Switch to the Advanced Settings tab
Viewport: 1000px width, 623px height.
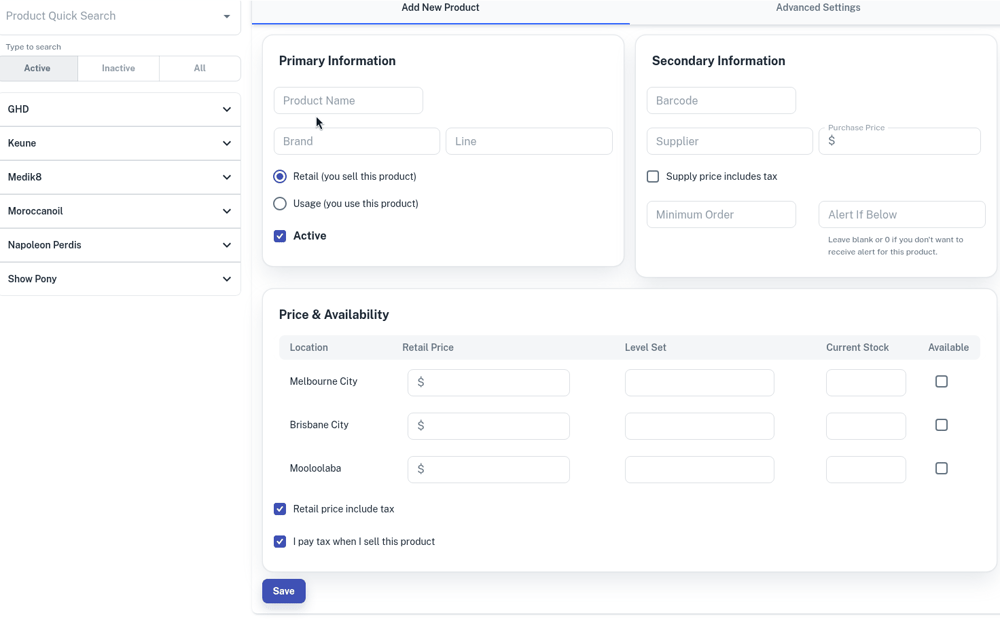817,8
